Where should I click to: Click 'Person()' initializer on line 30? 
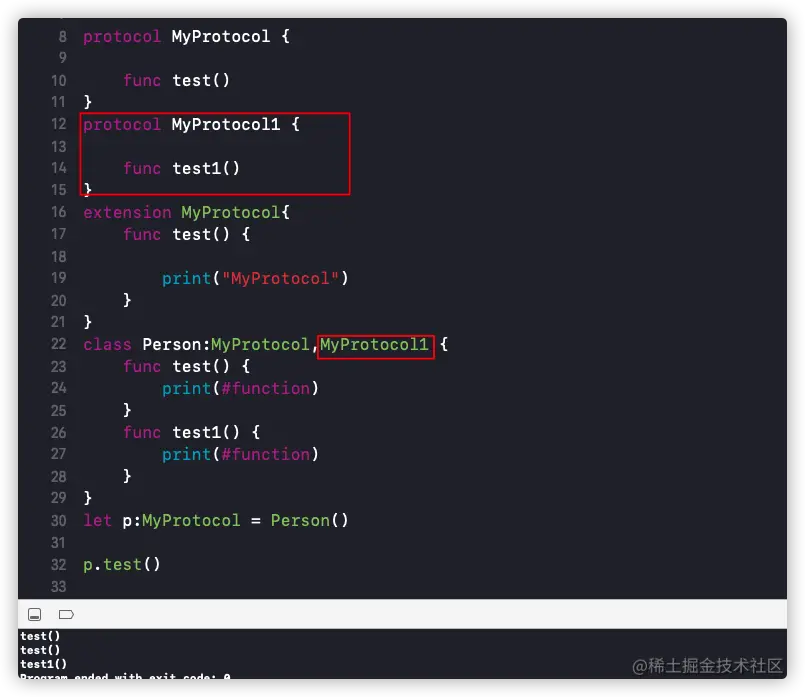310,520
